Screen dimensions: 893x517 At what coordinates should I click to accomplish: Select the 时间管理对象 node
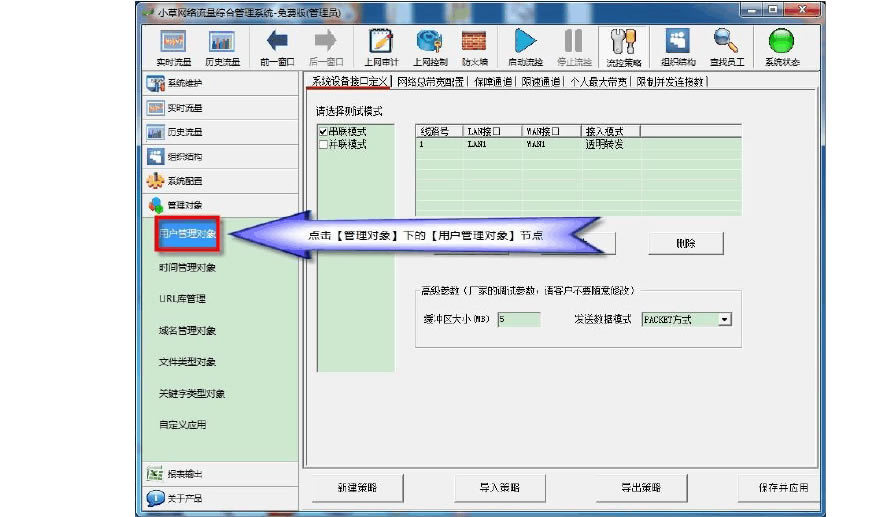click(x=187, y=268)
